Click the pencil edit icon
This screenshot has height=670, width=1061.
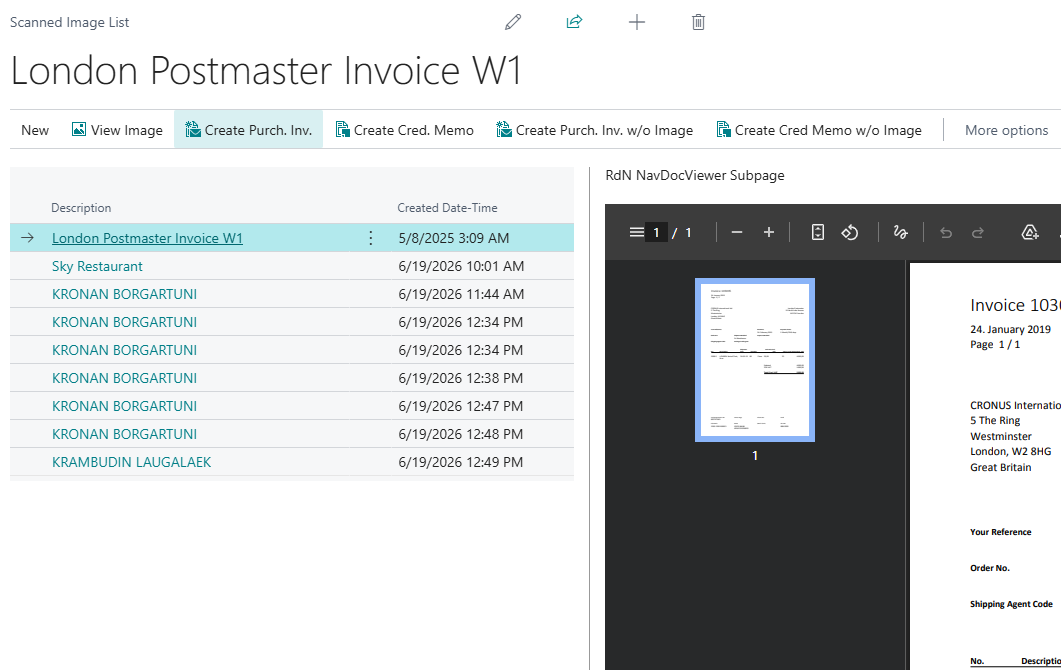[x=513, y=22]
